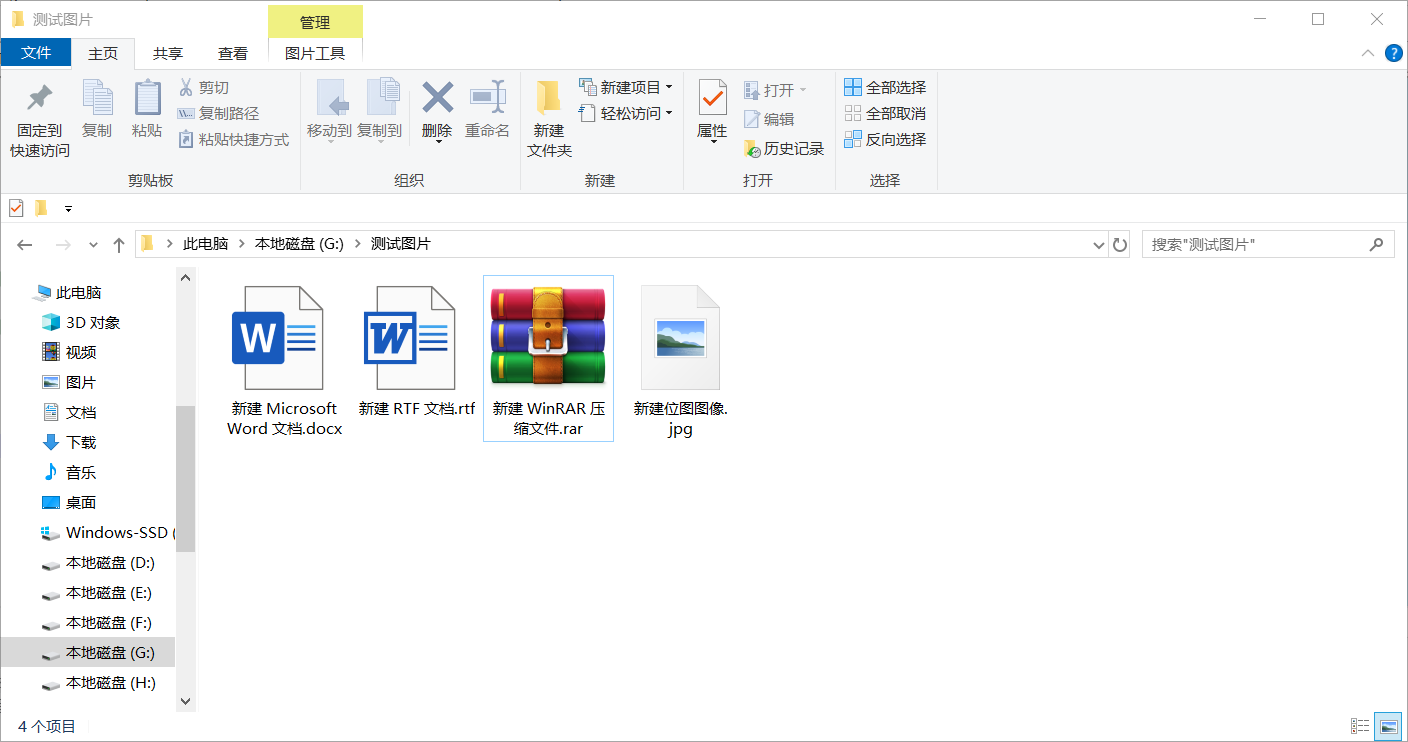Click History (历史记录) icon

[752, 149]
